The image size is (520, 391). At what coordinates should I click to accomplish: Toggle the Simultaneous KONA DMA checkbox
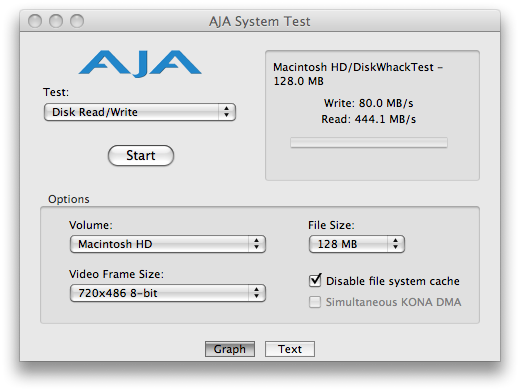[315, 302]
